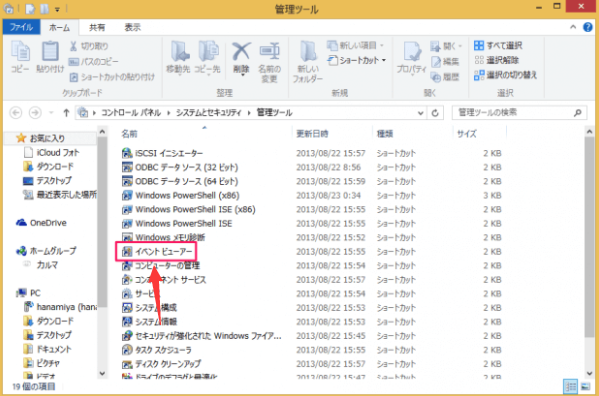This screenshot has width=599, height=396.
Task: Click コントロール パネル in breadcrumb
Action: pos(131,113)
